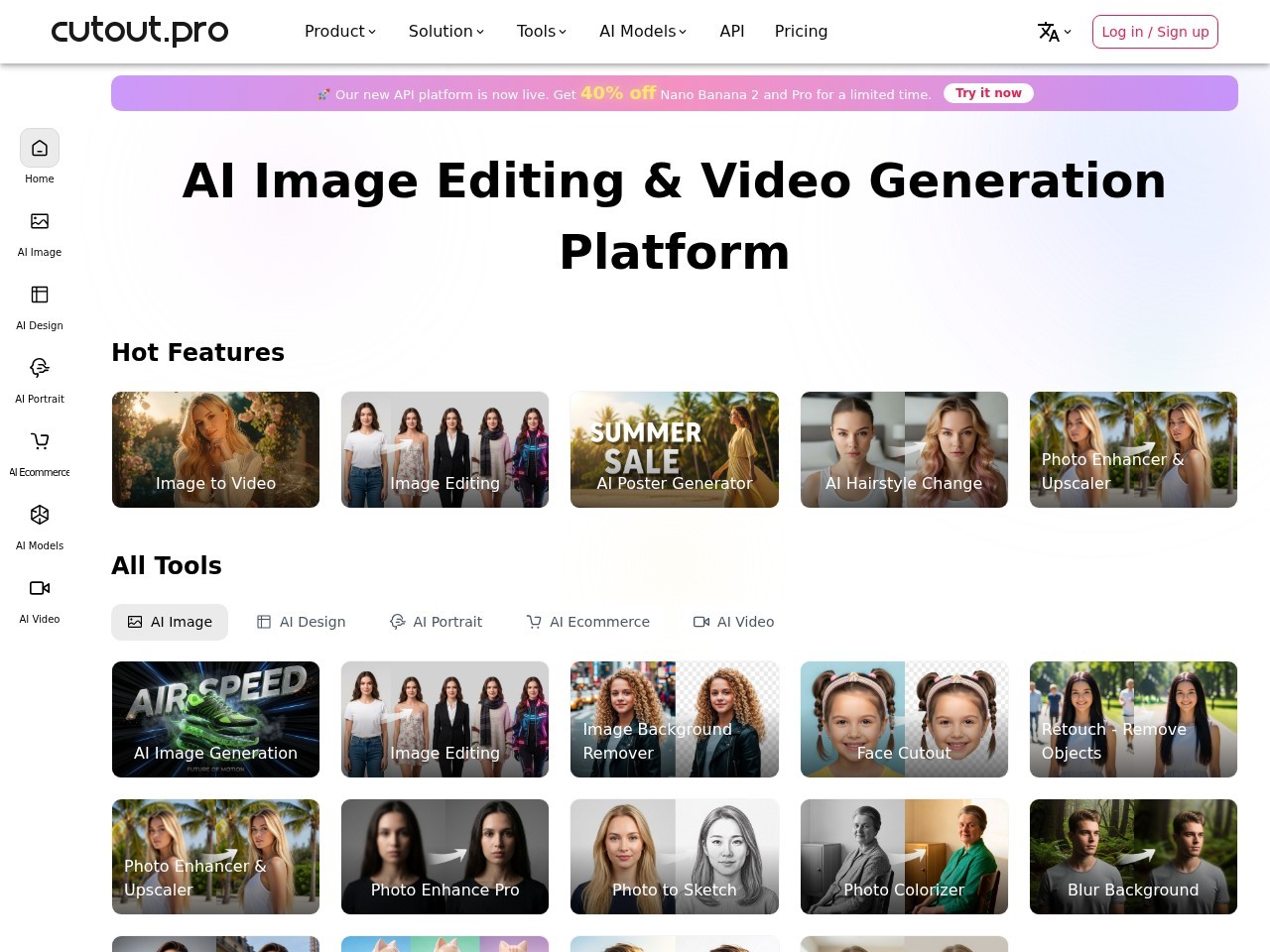This screenshot has height=952, width=1270.
Task: Expand the Product menu dropdown
Action: click(x=340, y=32)
